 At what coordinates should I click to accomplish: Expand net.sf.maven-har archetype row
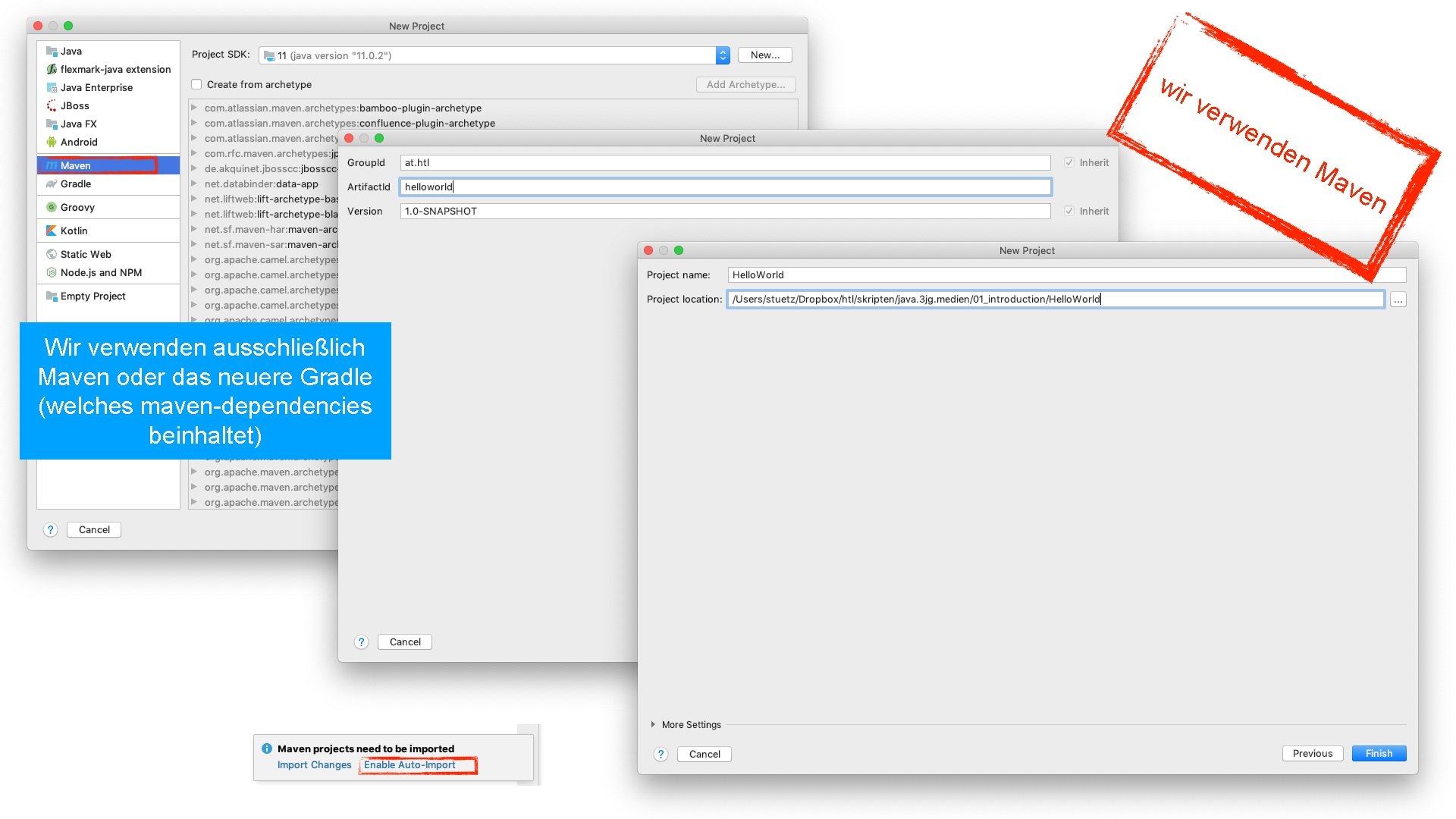[x=195, y=229]
